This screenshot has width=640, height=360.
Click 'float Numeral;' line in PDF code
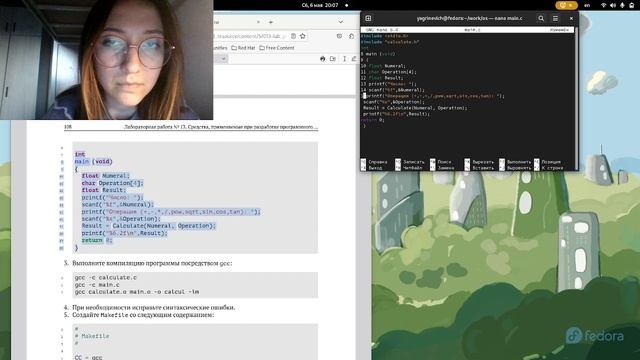[x=105, y=176]
